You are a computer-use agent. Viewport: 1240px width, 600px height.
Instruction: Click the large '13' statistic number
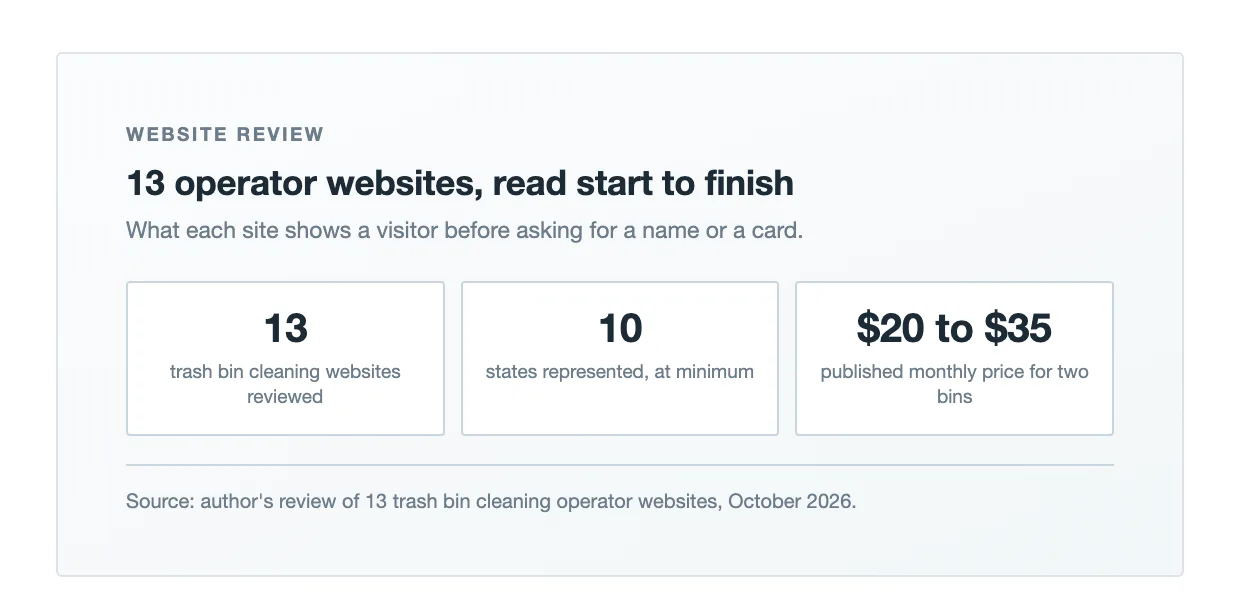pos(285,328)
